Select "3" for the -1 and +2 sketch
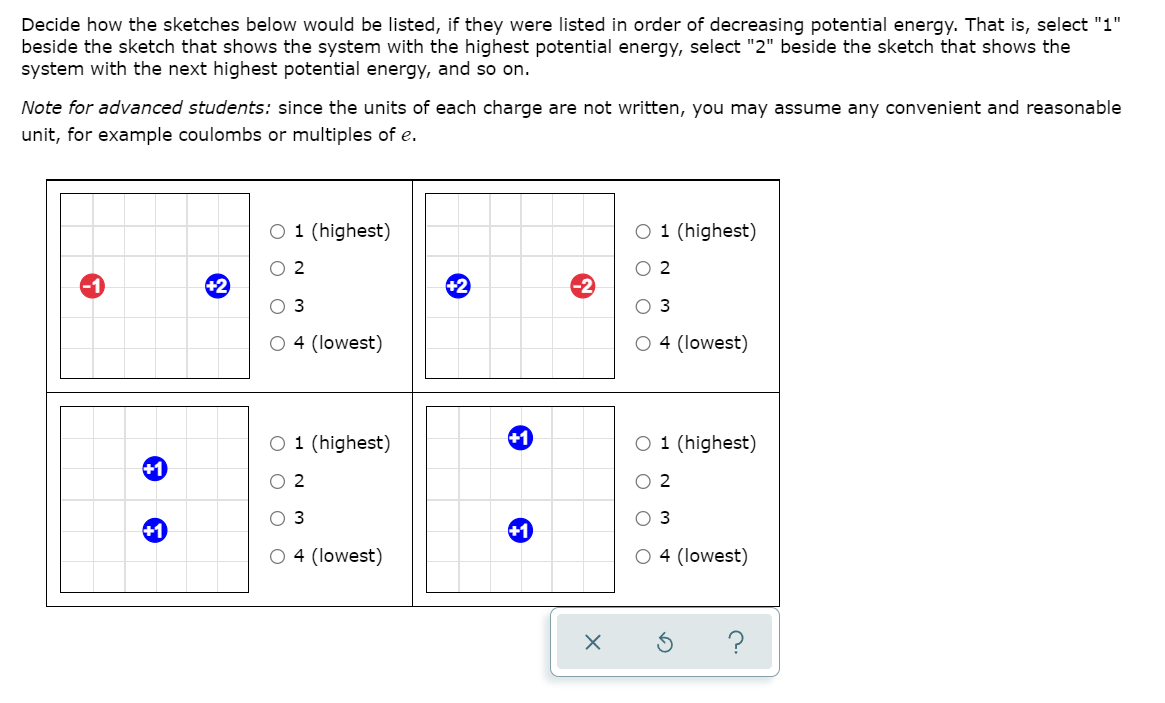This screenshot has width=1165, height=703. coord(276,306)
